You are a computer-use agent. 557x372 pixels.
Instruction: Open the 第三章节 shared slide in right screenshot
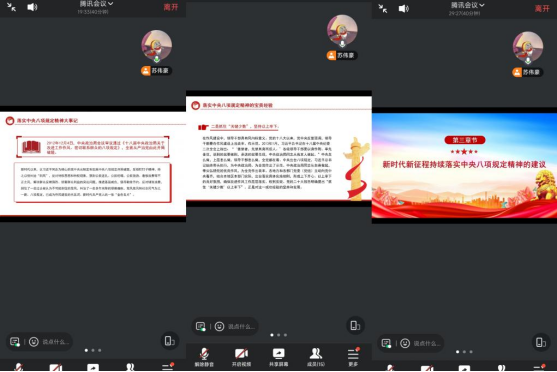click(464, 166)
